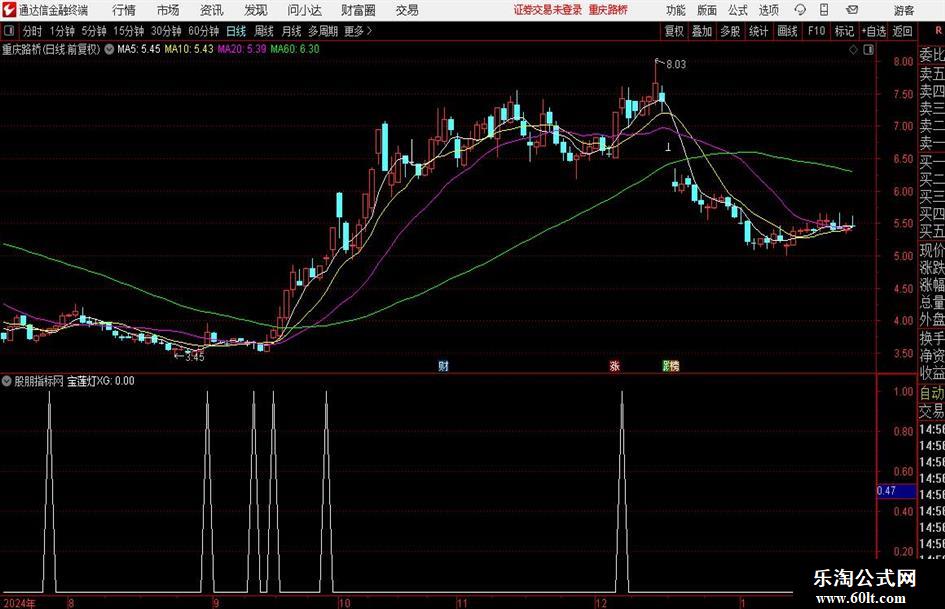Expand the main chart indicator dropdown arrow
Screen dimensions: 945x609
(x=109, y=49)
